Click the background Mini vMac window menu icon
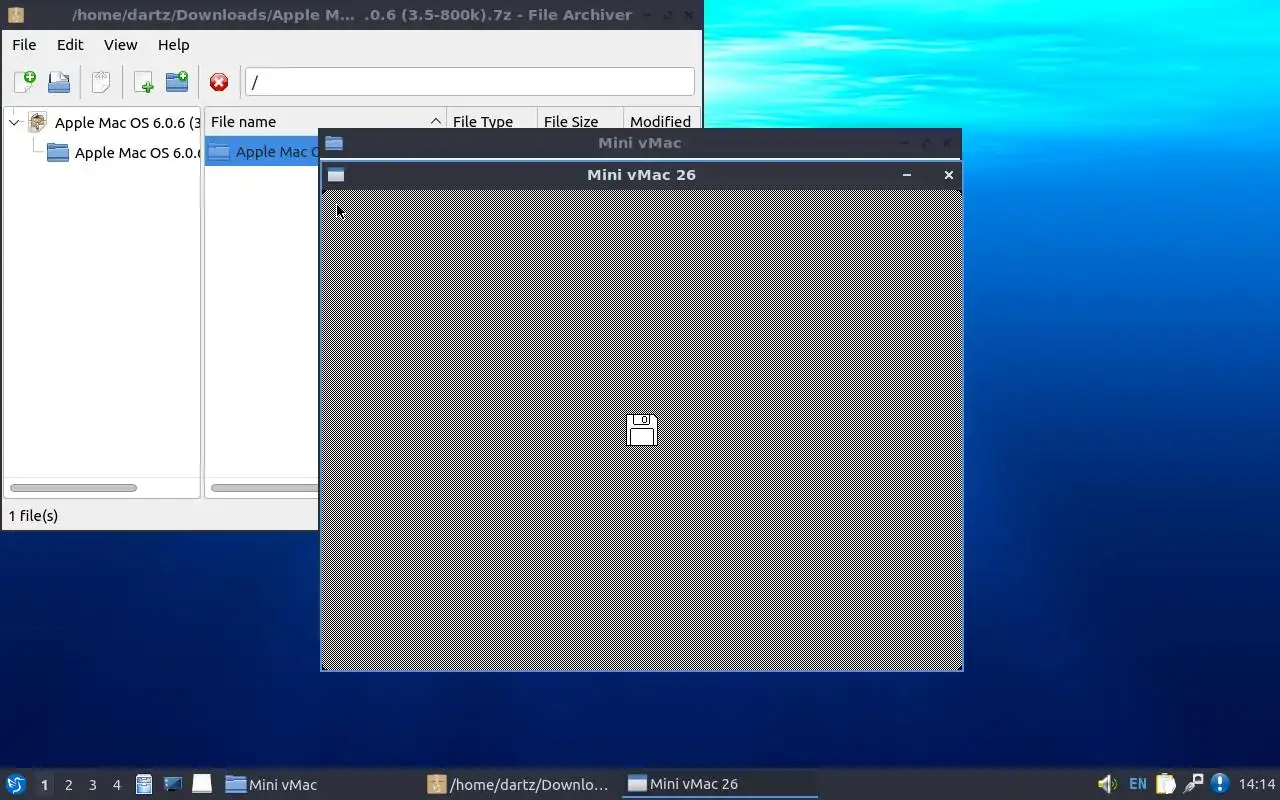The width and height of the screenshot is (1280, 800). pos(334,143)
